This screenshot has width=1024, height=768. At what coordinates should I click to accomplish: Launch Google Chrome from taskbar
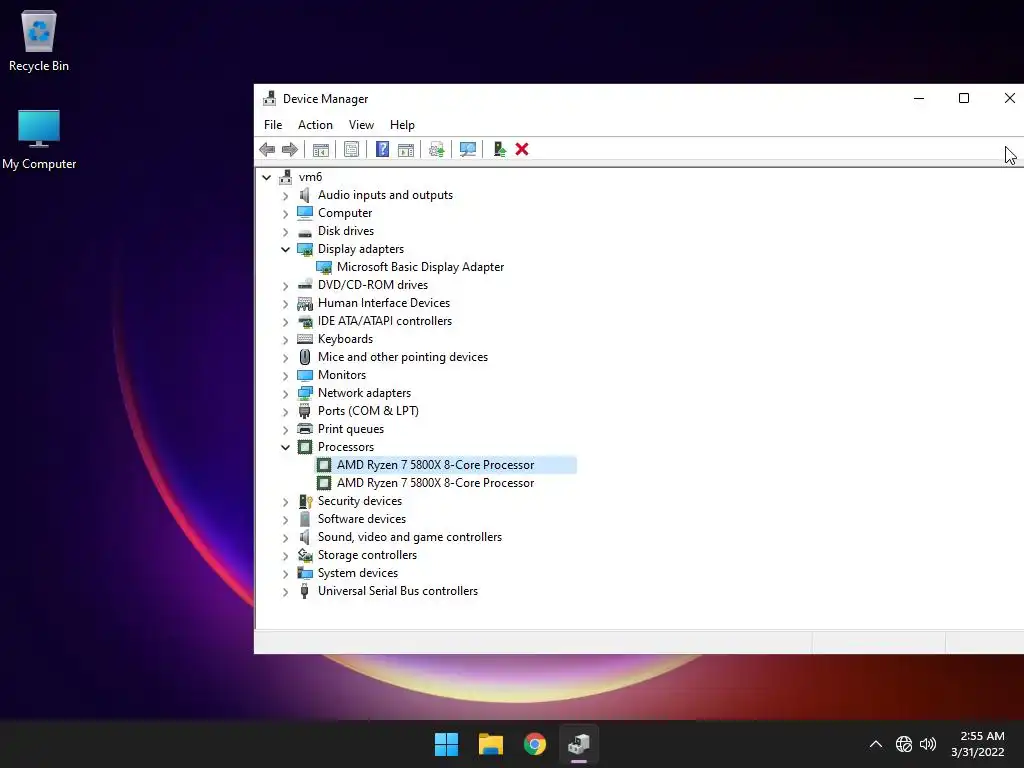click(x=535, y=744)
